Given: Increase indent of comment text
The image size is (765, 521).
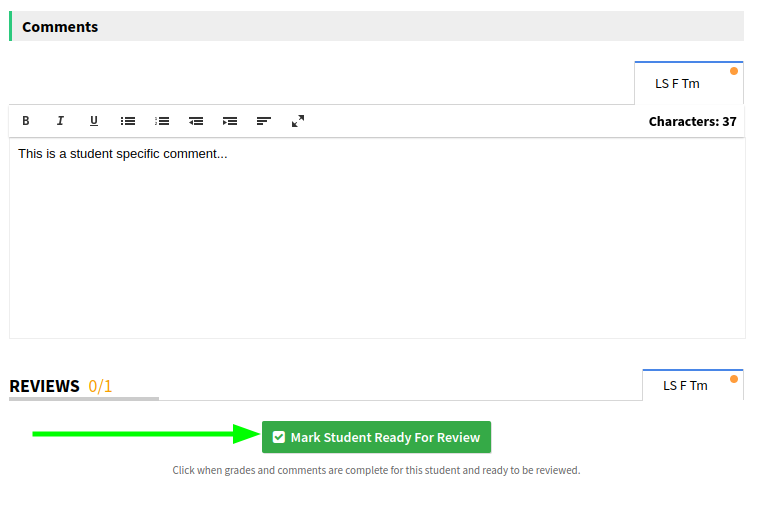Looking at the screenshot, I should (230, 121).
